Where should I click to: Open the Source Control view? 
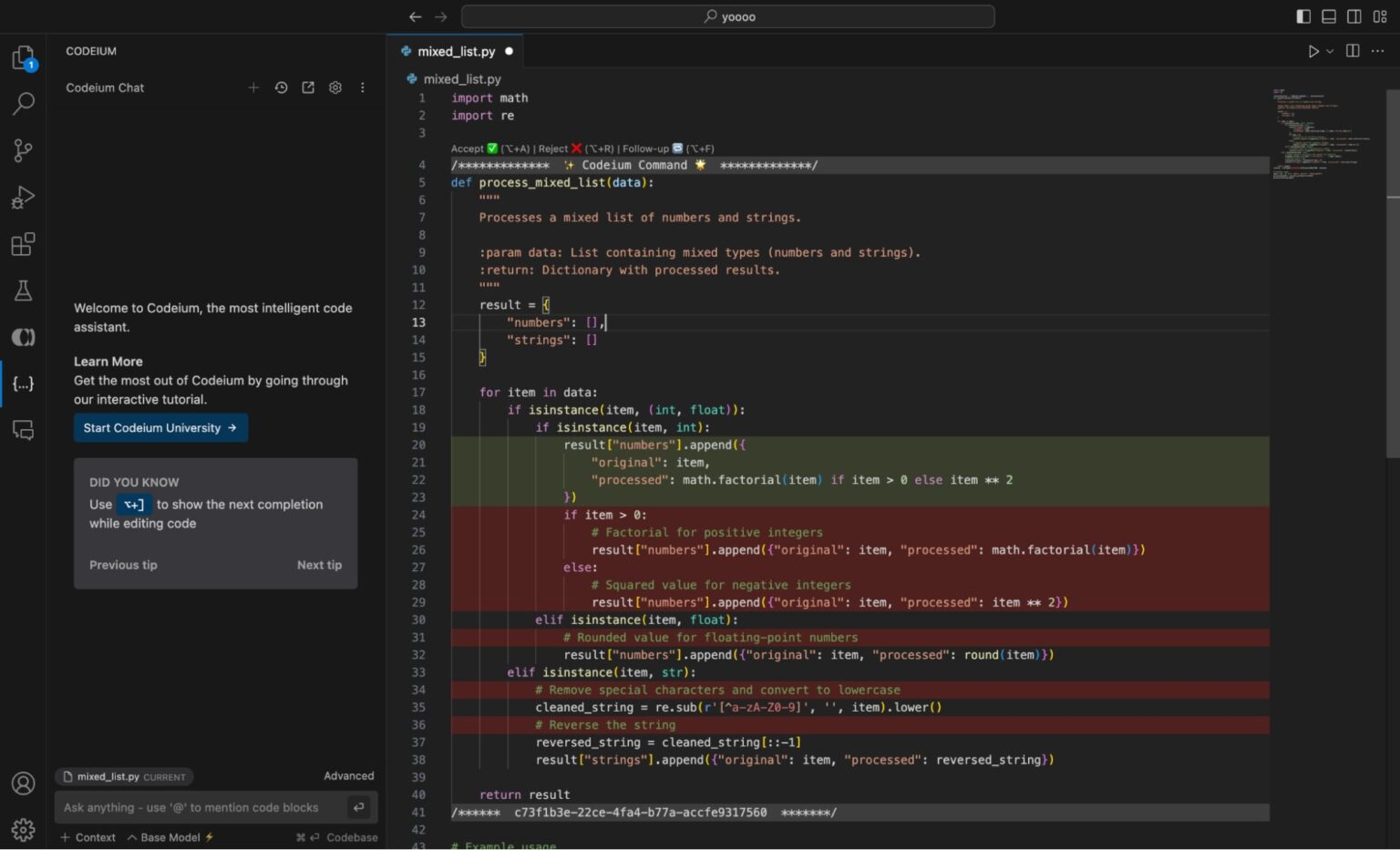click(23, 149)
